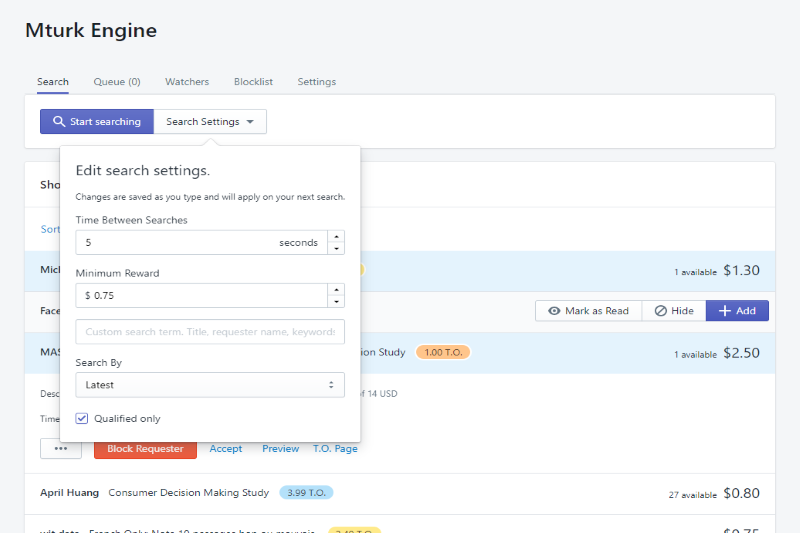Click the Preview link
Image resolution: width=800 pixels, height=533 pixels.
pyautogui.click(x=280, y=449)
